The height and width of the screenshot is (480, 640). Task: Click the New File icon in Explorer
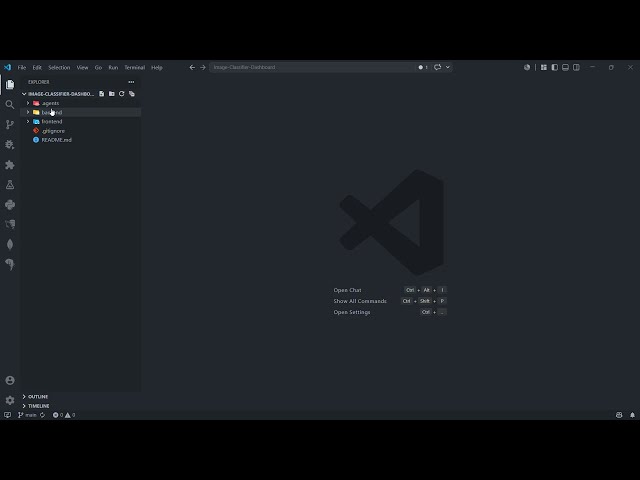coord(102,94)
